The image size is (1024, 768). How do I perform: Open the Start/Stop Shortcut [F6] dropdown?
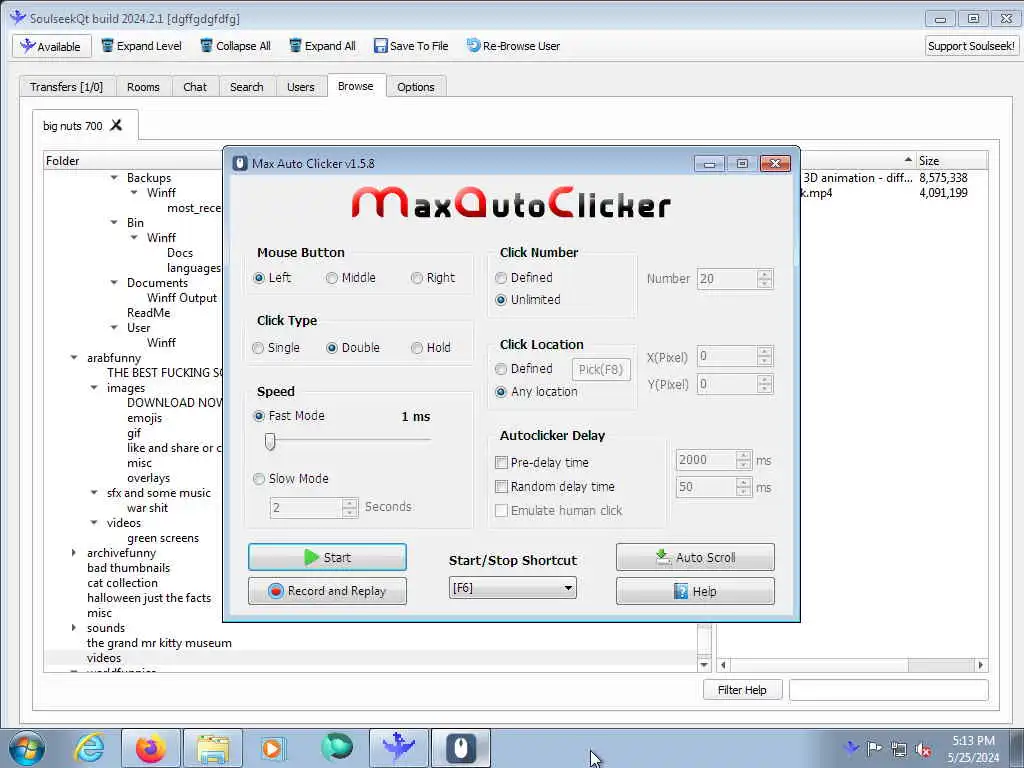[x=513, y=588]
